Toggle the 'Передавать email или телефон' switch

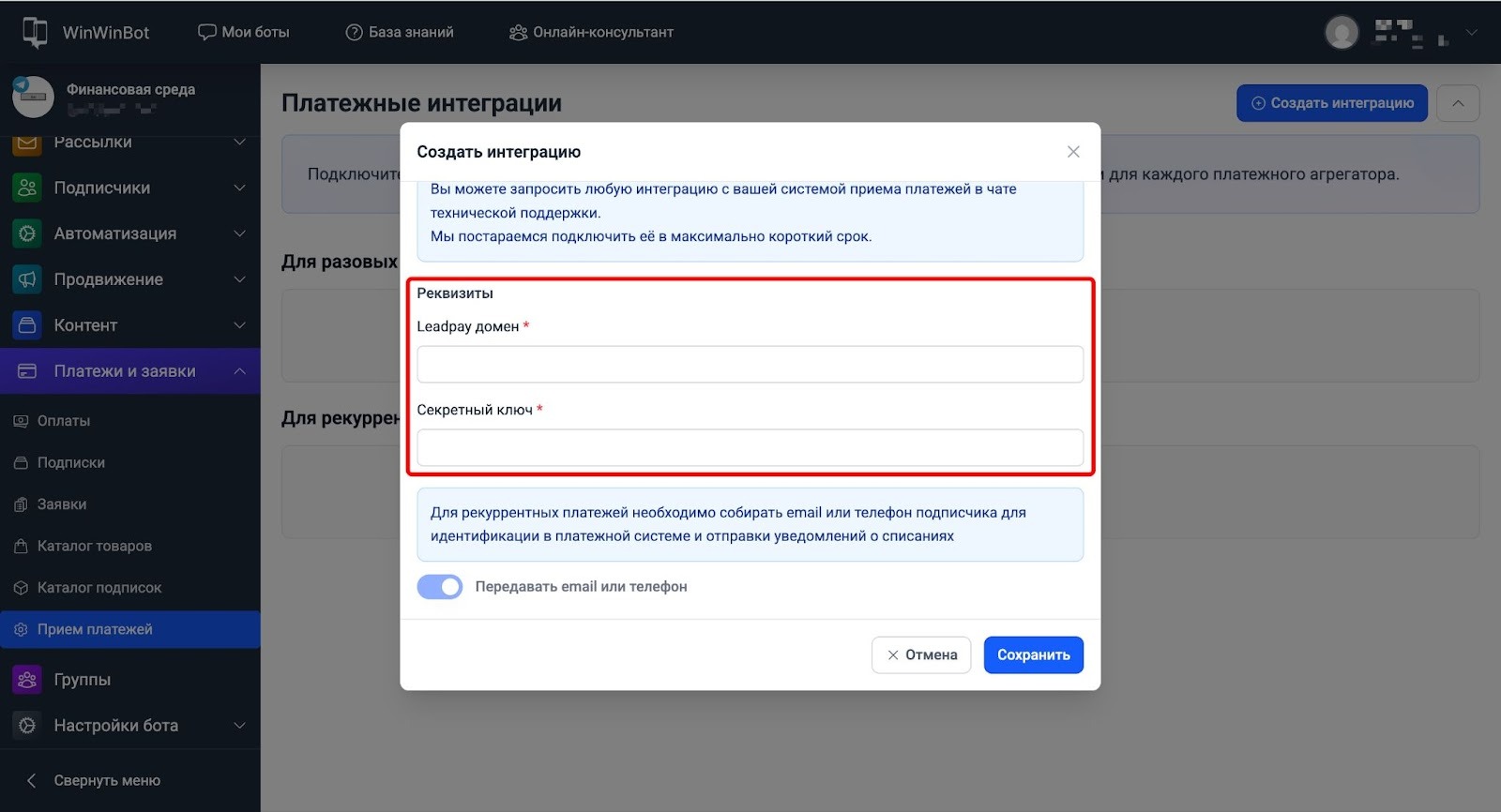440,587
